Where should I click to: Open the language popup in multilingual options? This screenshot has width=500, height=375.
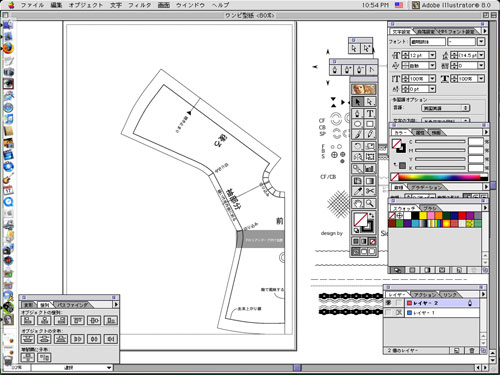[x=446, y=108]
